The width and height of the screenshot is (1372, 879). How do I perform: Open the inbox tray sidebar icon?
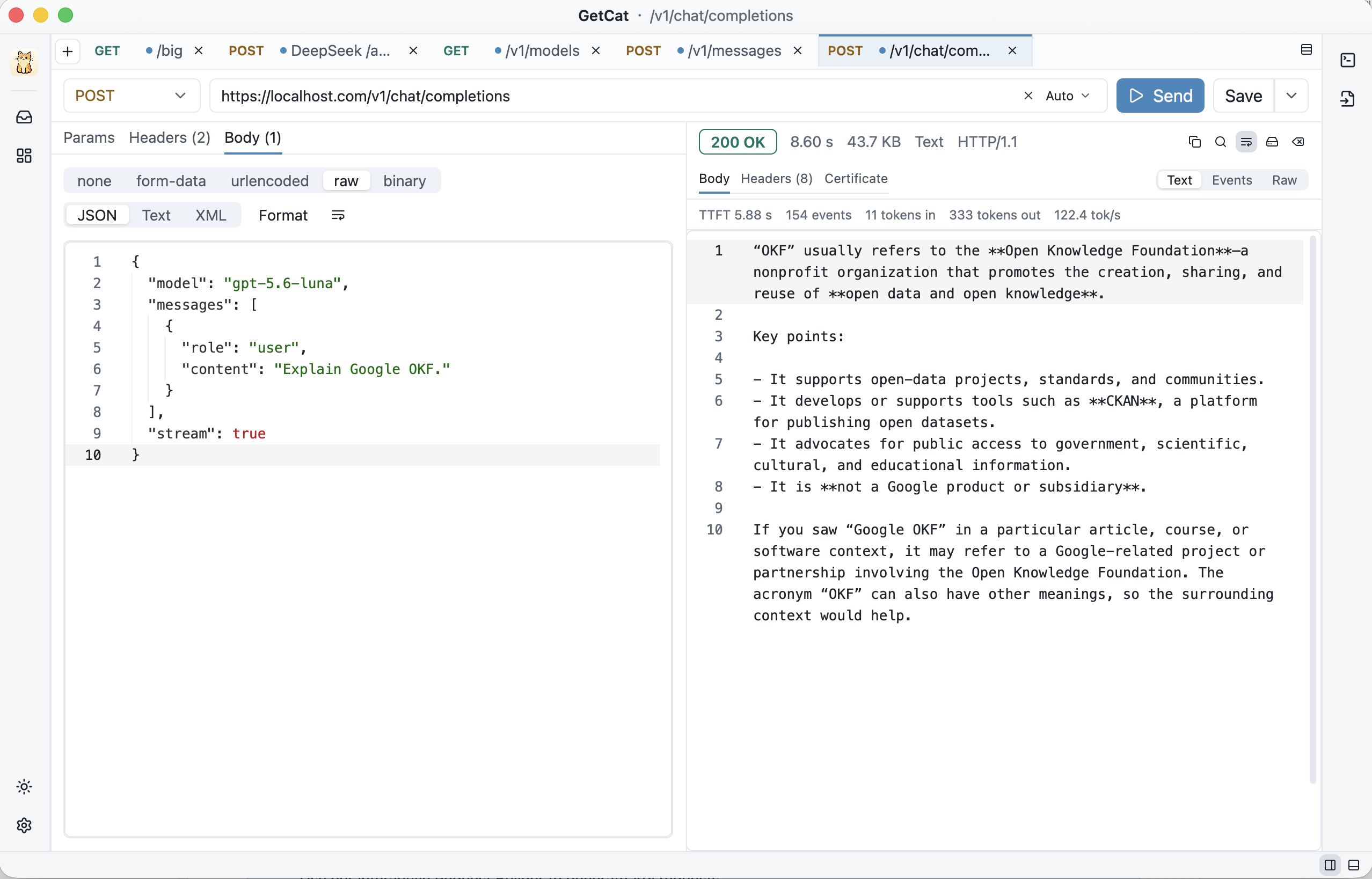coord(24,117)
